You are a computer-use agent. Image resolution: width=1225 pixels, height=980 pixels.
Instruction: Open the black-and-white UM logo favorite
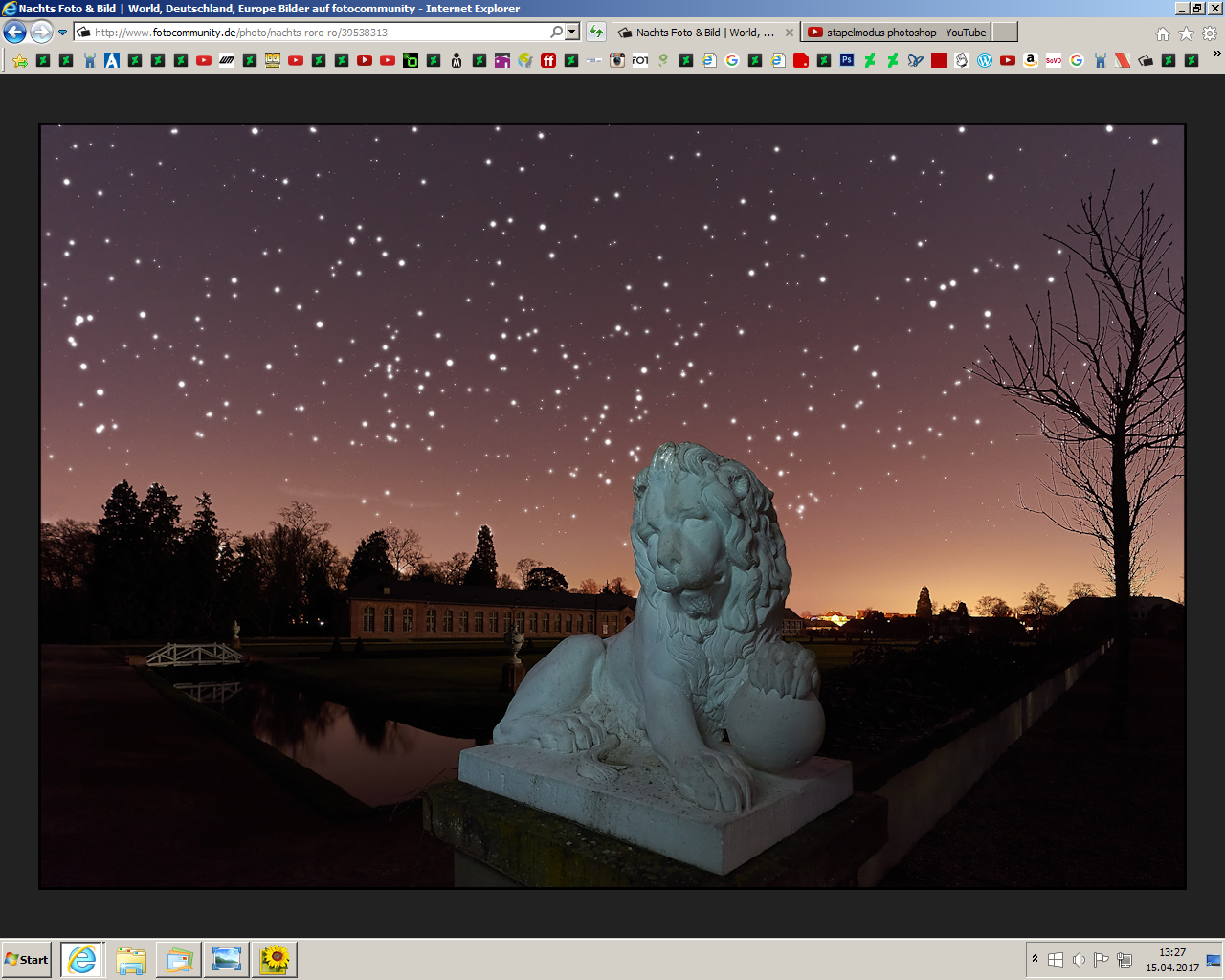click(227, 60)
